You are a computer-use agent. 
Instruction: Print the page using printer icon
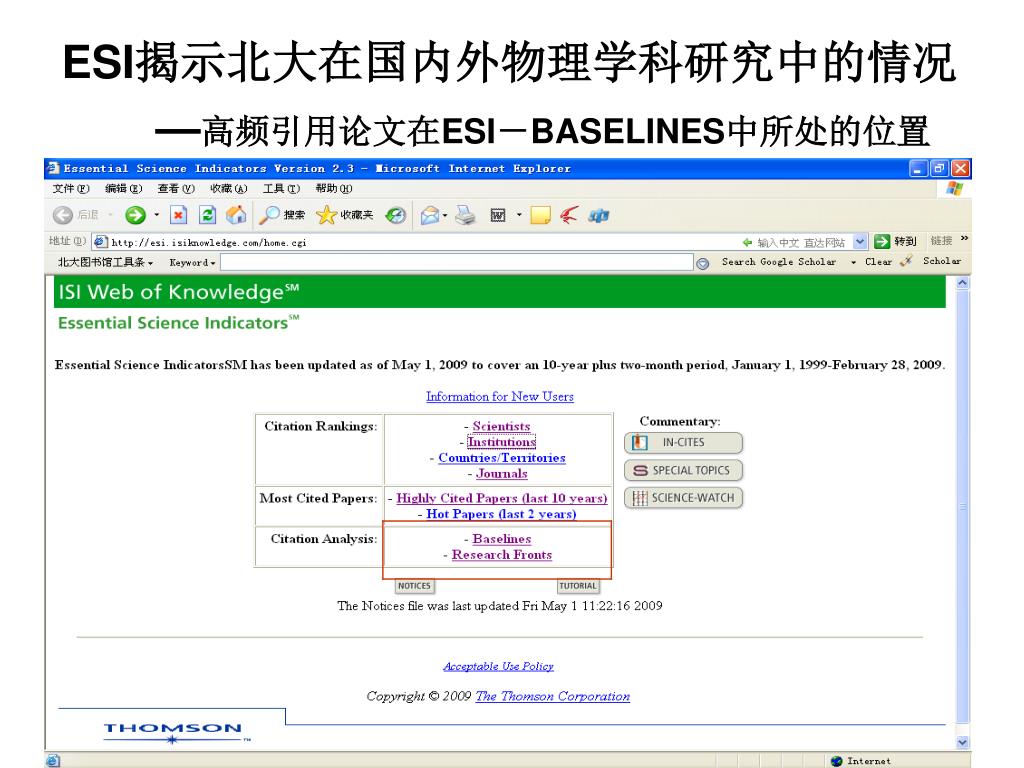(465, 215)
